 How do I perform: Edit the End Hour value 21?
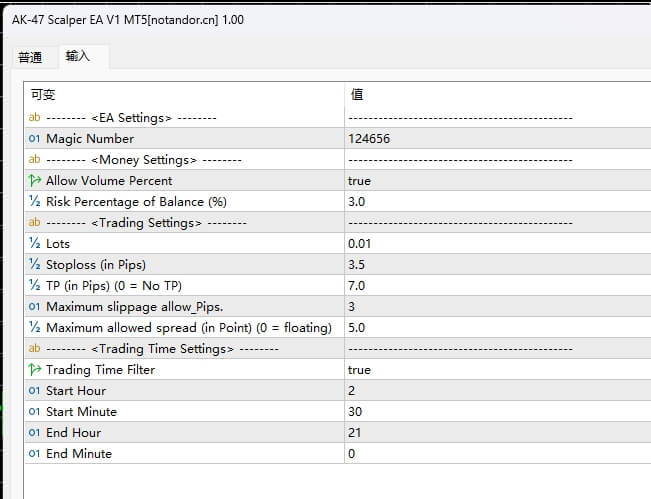point(355,433)
